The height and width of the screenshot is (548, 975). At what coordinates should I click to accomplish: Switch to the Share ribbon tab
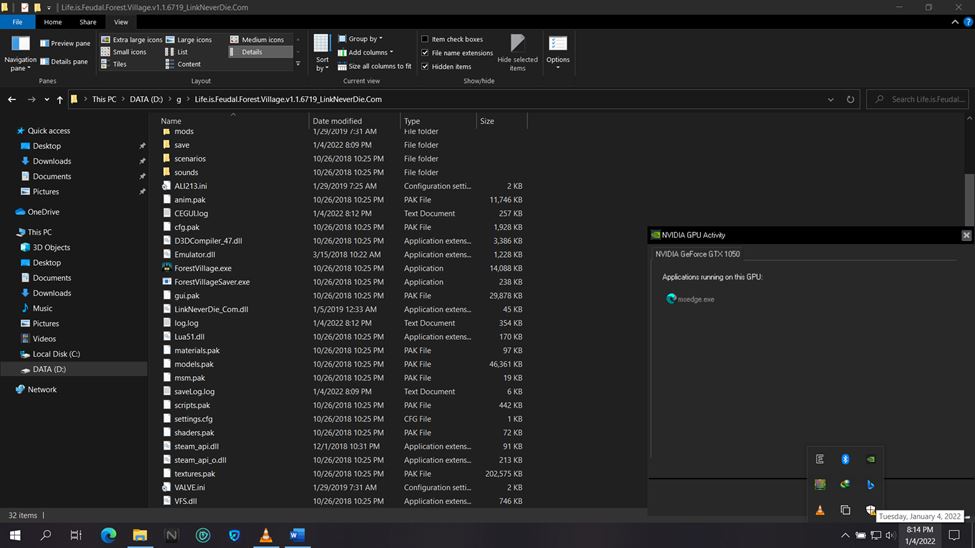coord(88,22)
